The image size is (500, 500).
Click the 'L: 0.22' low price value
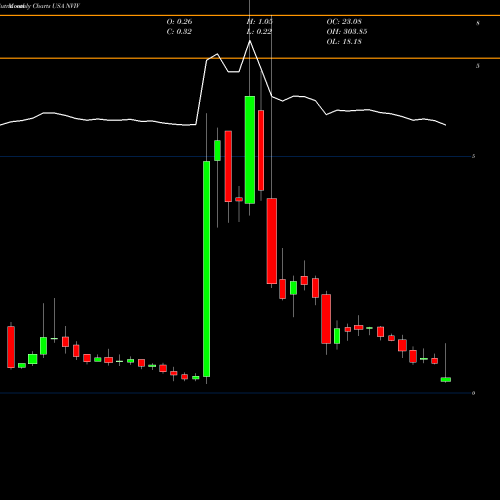pos(259,32)
